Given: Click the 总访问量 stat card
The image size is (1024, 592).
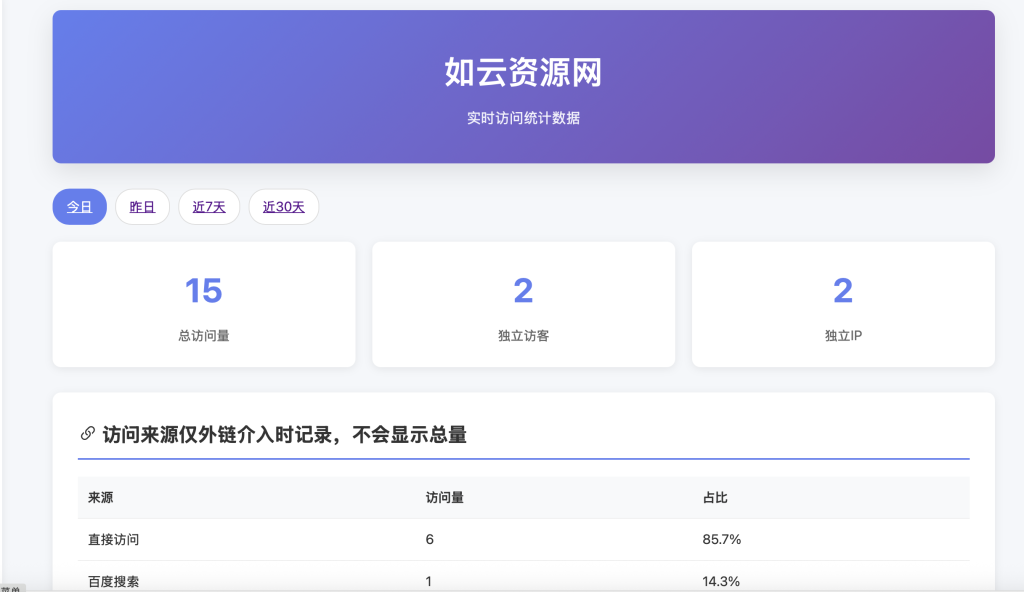Looking at the screenshot, I should tap(203, 304).
